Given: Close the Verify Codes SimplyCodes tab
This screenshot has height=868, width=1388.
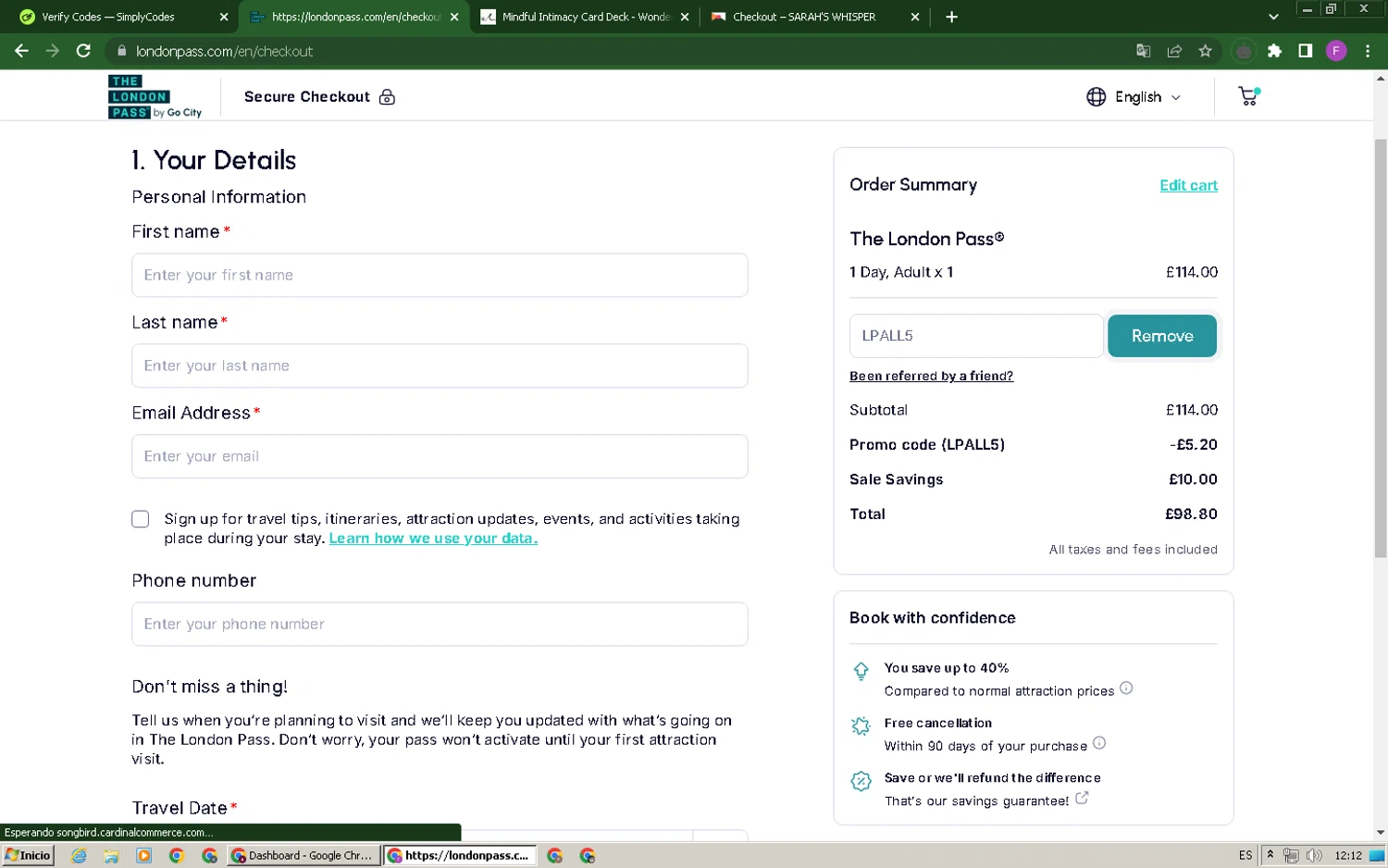Looking at the screenshot, I should [x=224, y=17].
